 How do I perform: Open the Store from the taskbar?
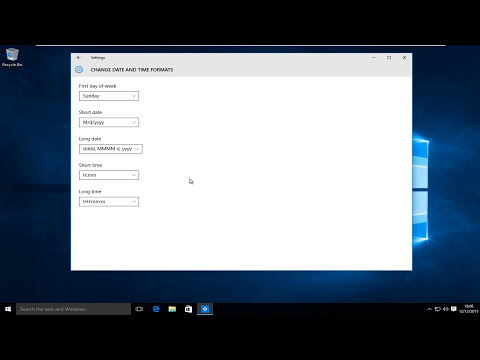pos(188,309)
